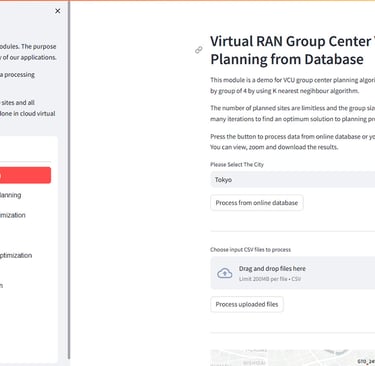The width and height of the screenshot is (375, 366).
Task: Click the Limit 200MB per file text
Action: (x=270, y=279)
